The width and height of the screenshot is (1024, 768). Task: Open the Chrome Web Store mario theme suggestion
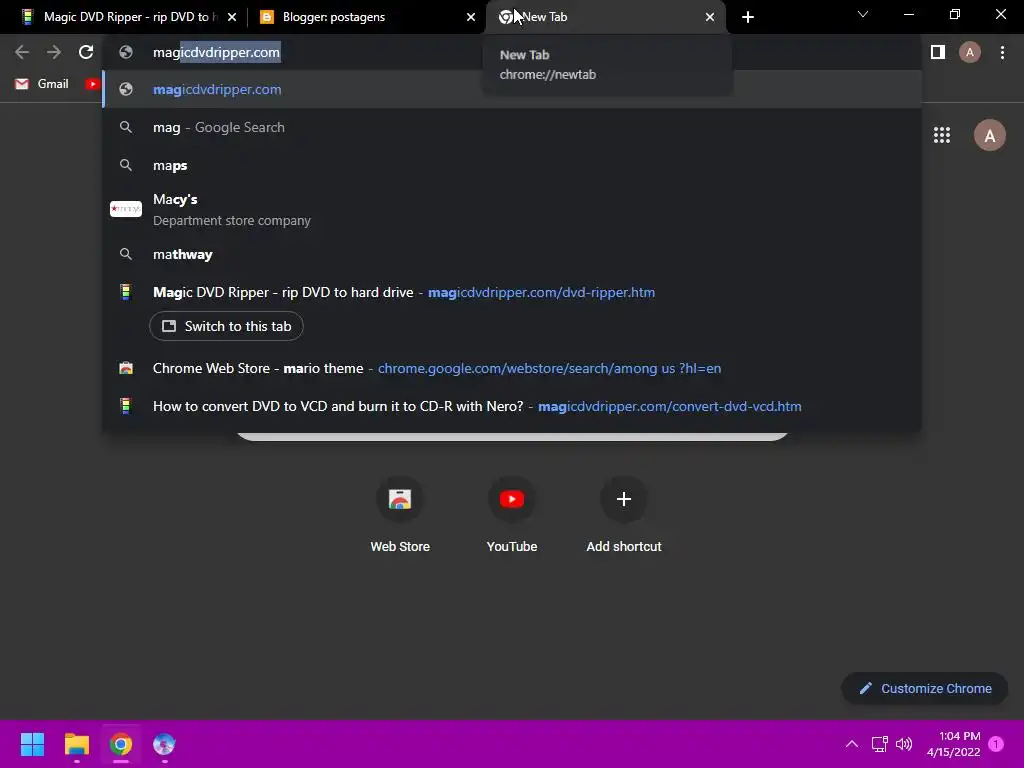coord(512,368)
